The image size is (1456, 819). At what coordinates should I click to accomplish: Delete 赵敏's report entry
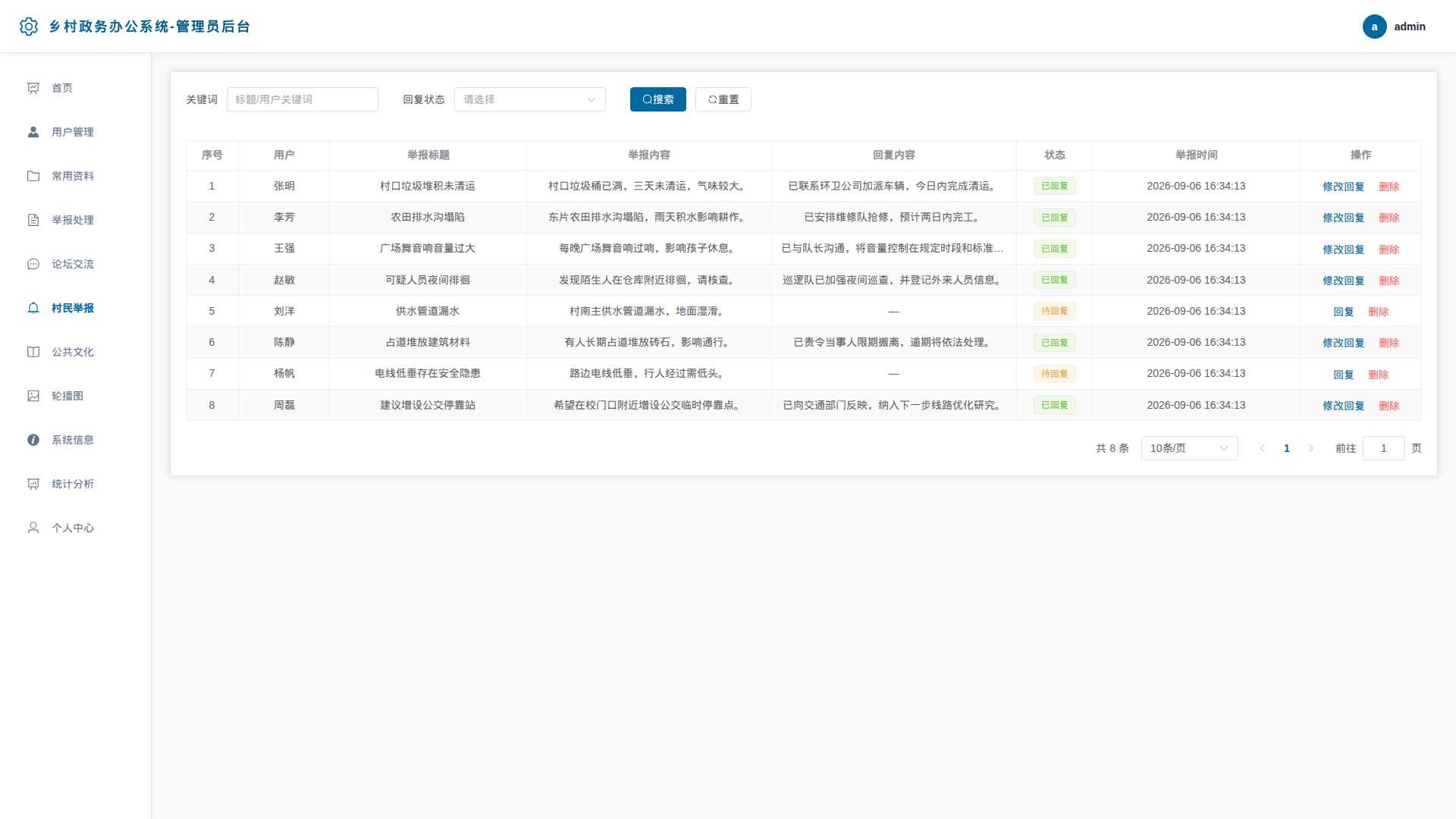[x=1389, y=281]
